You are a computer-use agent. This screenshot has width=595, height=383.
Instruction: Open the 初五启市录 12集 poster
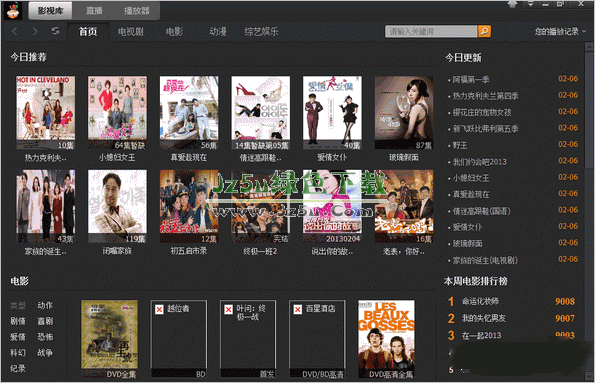(189, 206)
